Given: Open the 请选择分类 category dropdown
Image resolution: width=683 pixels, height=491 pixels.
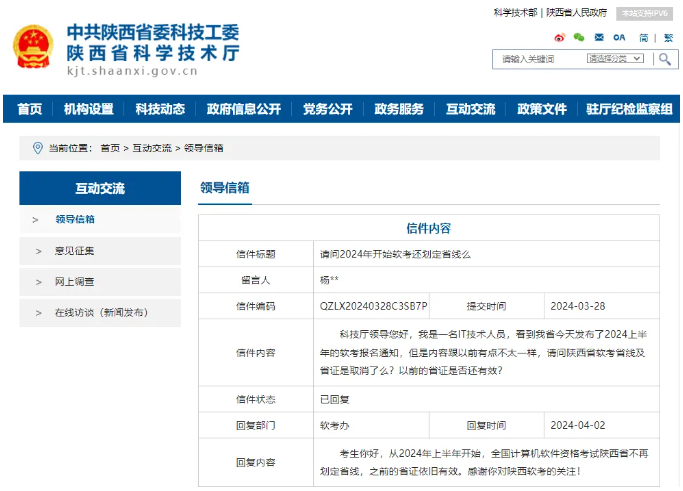Looking at the screenshot, I should 614,59.
